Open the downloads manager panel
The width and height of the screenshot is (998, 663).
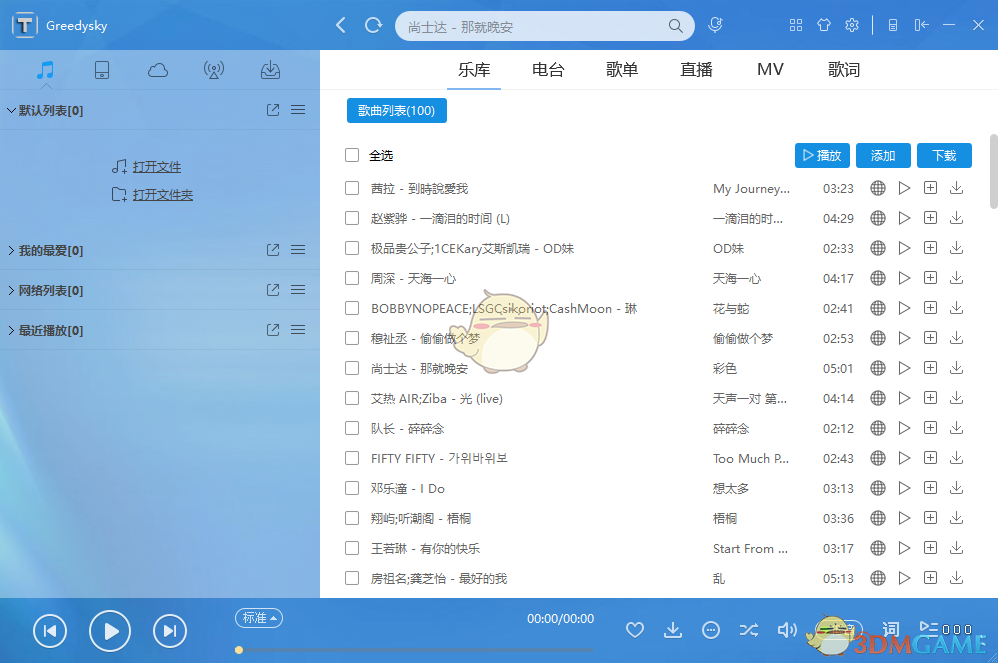pos(269,70)
